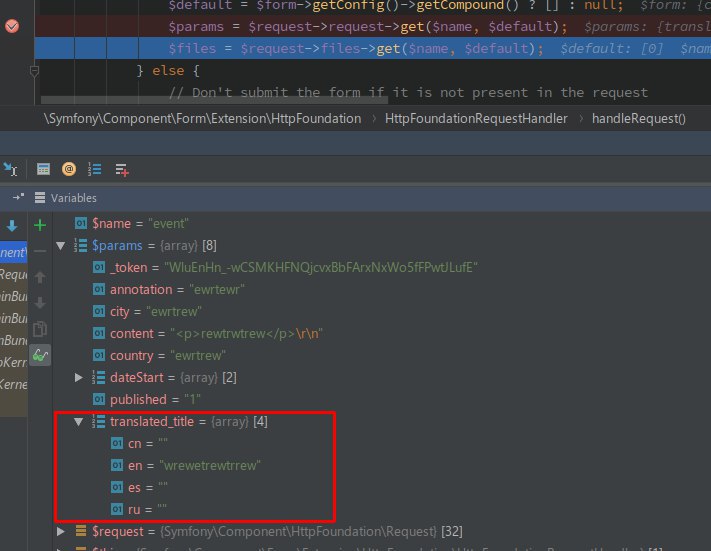Click the array type icon beside dateStart
Viewport: 711px width, 551px height.
point(99,378)
